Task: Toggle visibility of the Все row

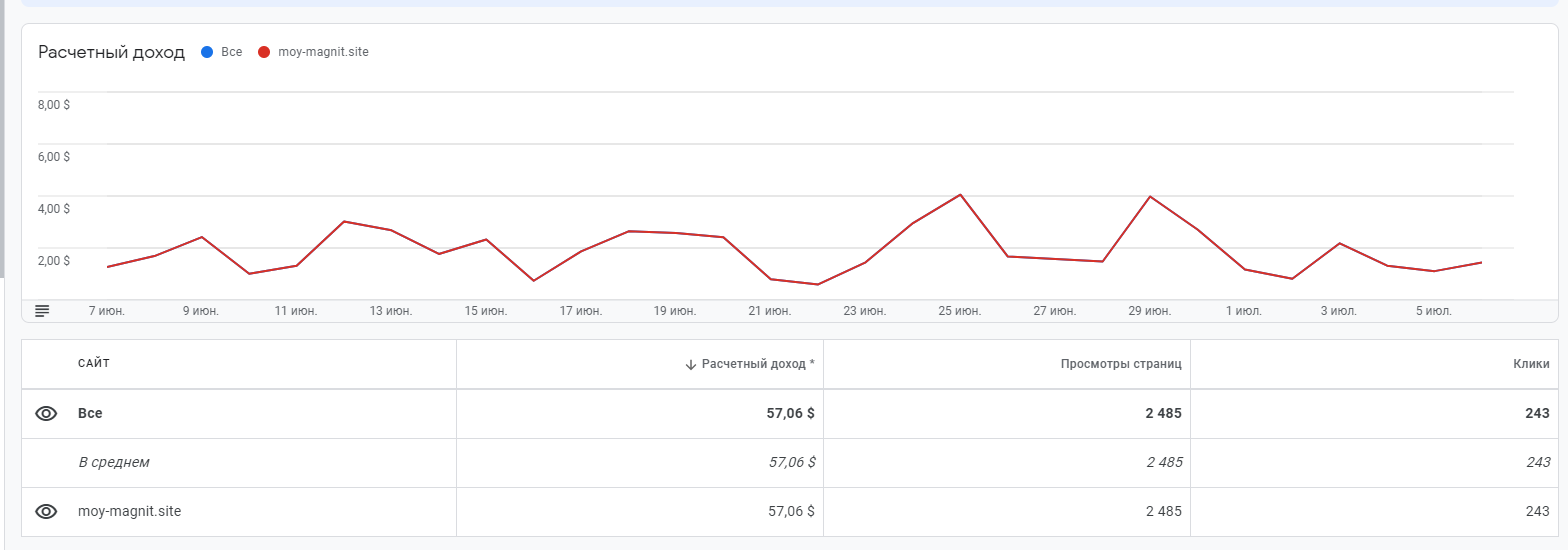Action: [x=46, y=414]
